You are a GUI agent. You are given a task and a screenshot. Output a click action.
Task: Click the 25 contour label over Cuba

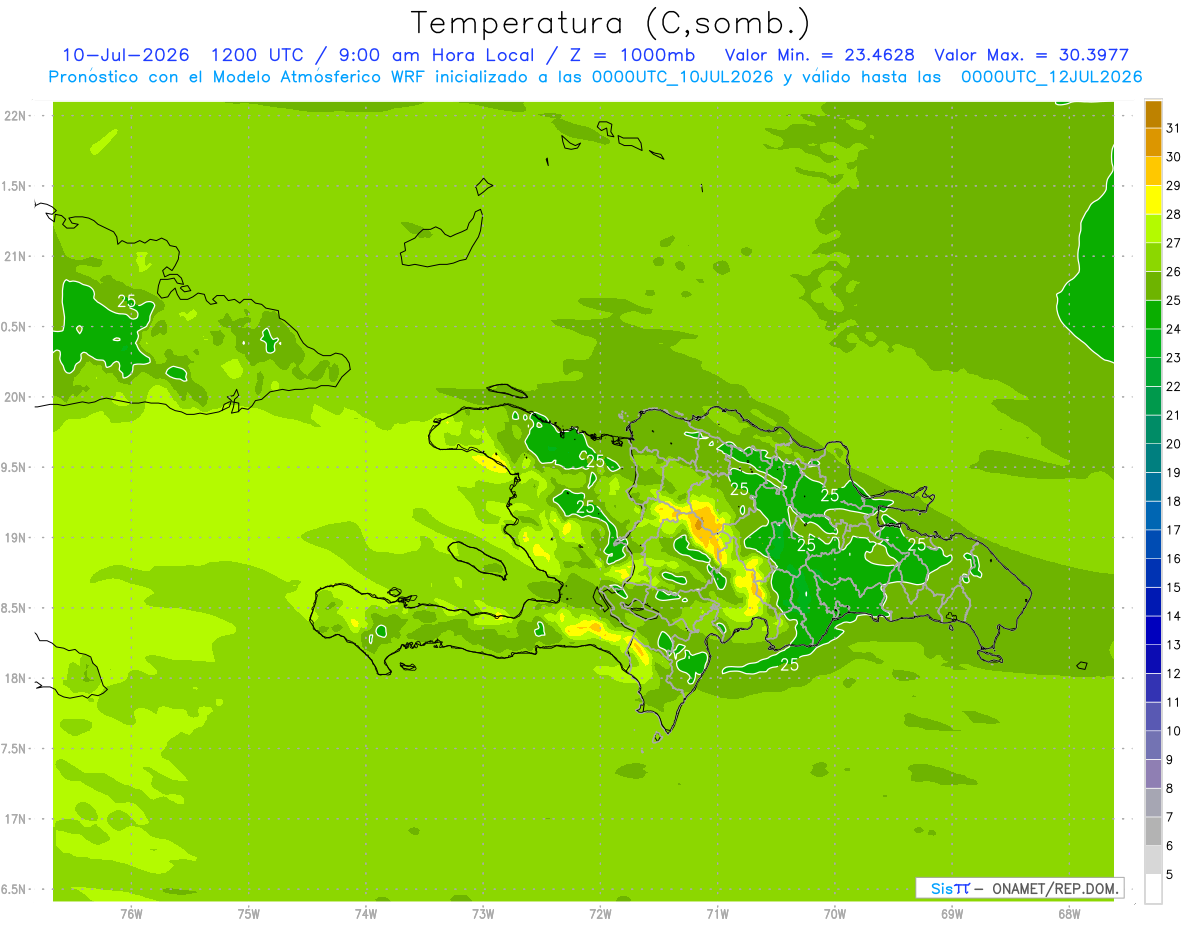[x=127, y=301]
